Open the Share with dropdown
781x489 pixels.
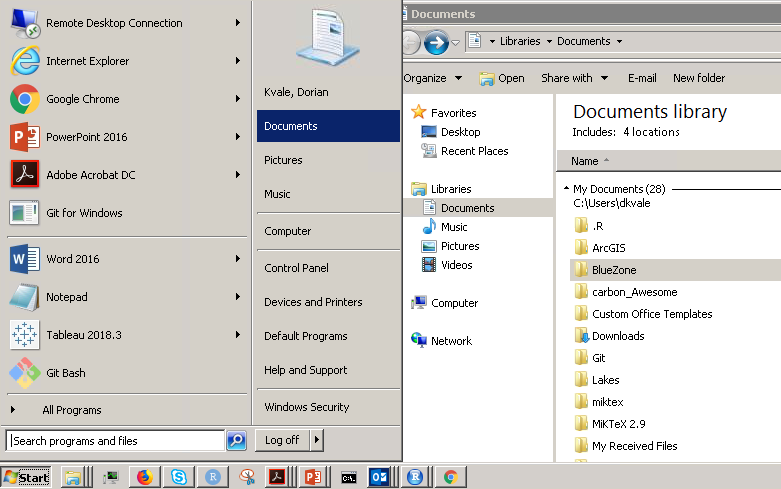click(x=574, y=78)
